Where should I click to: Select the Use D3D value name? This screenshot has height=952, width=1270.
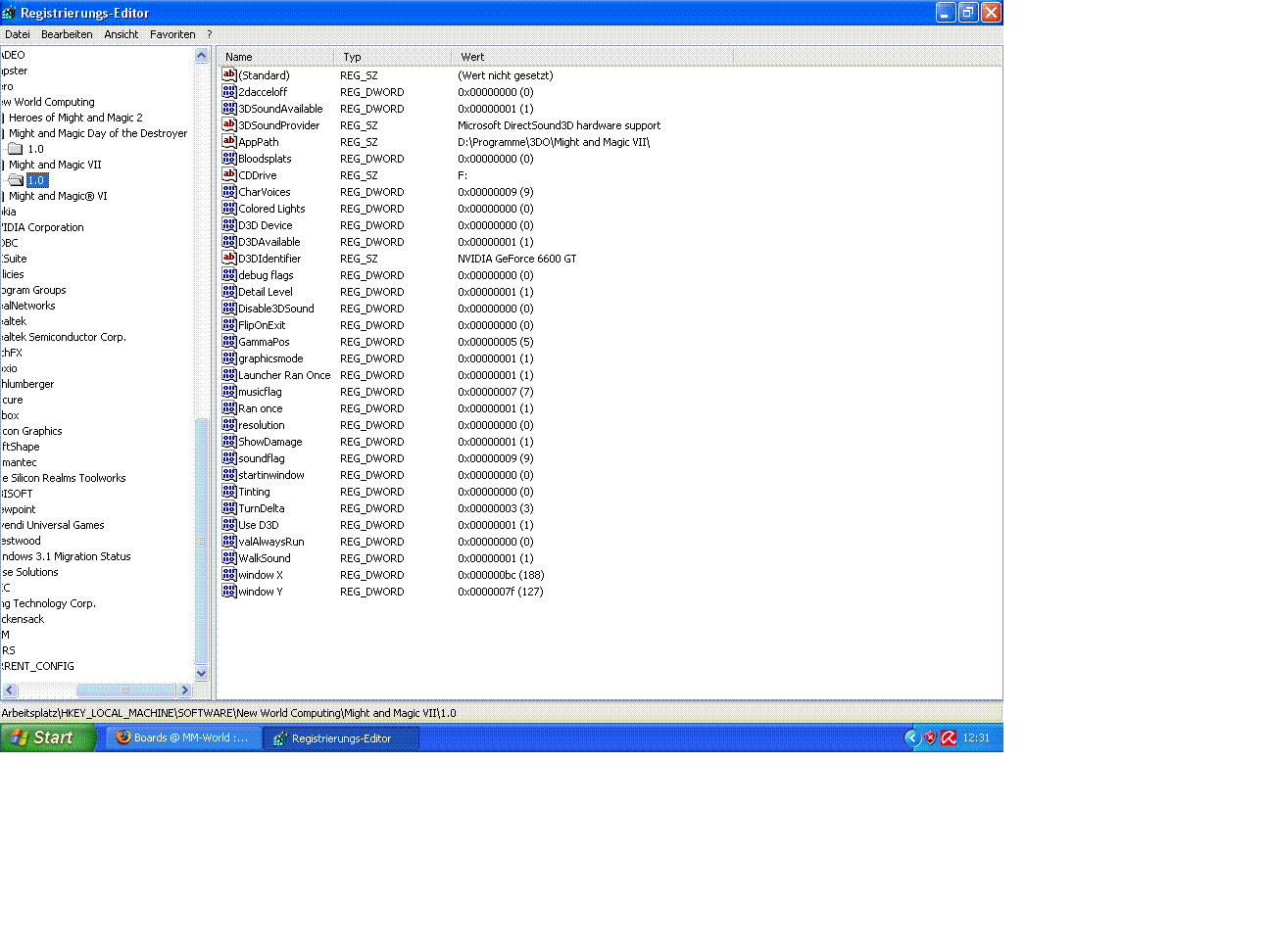click(x=259, y=525)
